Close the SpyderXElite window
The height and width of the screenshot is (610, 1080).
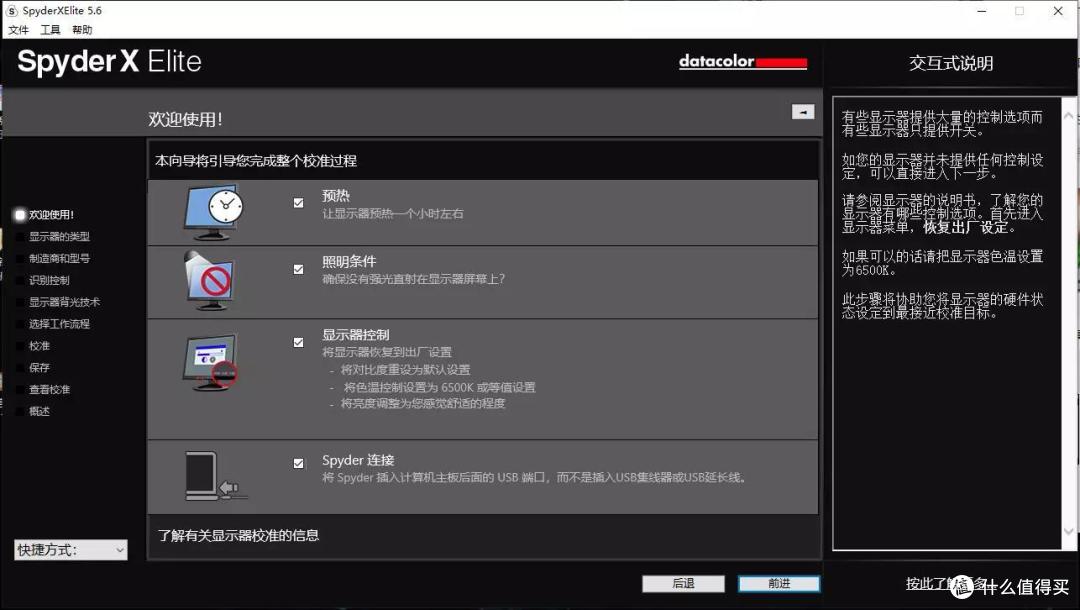(1059, 11)
